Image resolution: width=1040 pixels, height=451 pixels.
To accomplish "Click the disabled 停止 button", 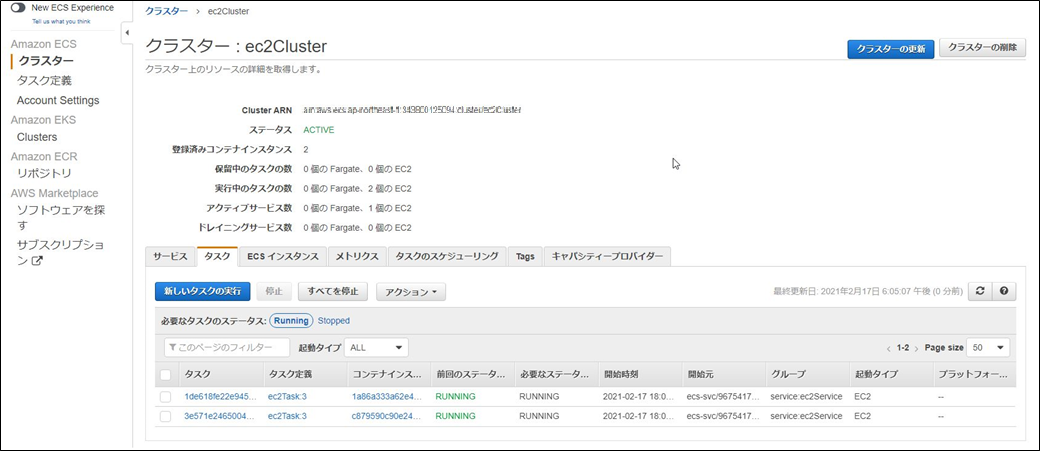I will 274,291.
